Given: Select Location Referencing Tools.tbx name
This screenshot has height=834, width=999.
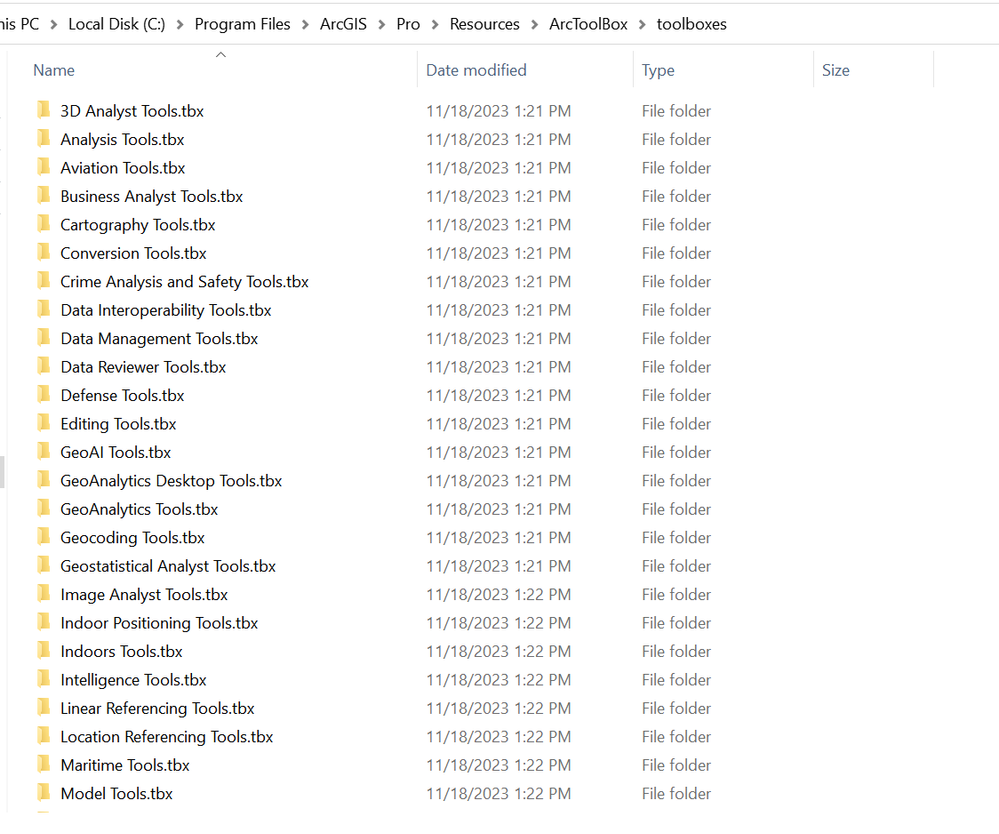Looking at the screenshot, I should [x=167, y=737].
